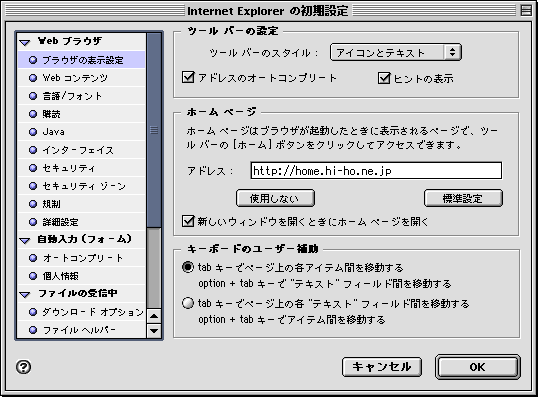Viewport: 538px width, 397px height.
Task: Click the window collapse box in title bar
Action: coord(526,10)
